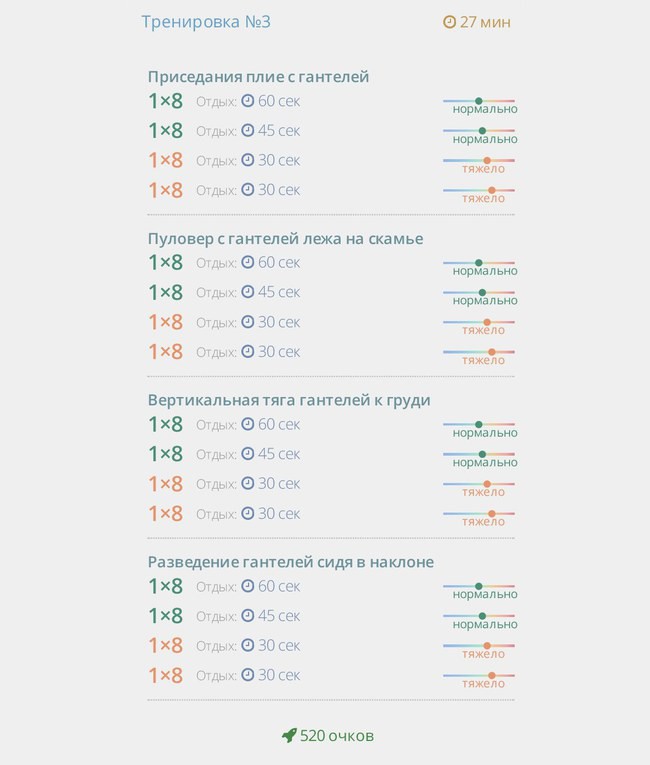The image size is (650, 765).
Task: Click the 520 очков score label
Action: click(337, 736)
